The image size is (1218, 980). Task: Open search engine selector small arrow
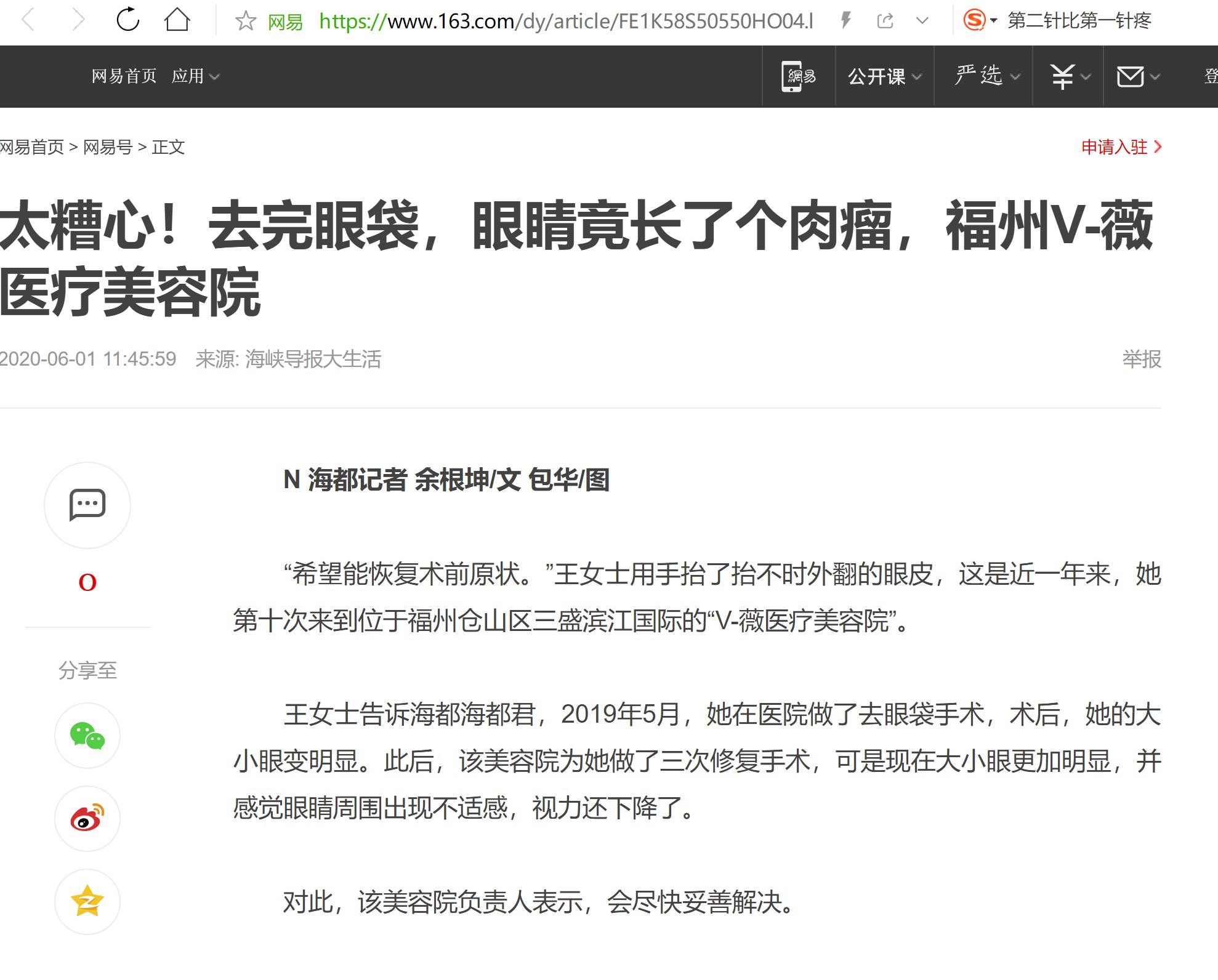tap(993, 21)
